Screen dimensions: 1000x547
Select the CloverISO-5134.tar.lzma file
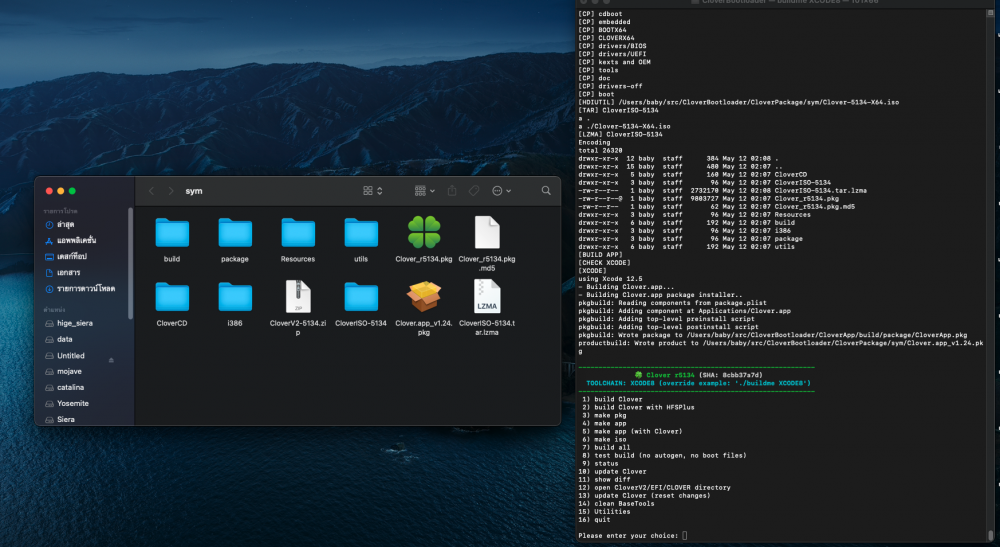pyautogui.click(x=487, y=296)
